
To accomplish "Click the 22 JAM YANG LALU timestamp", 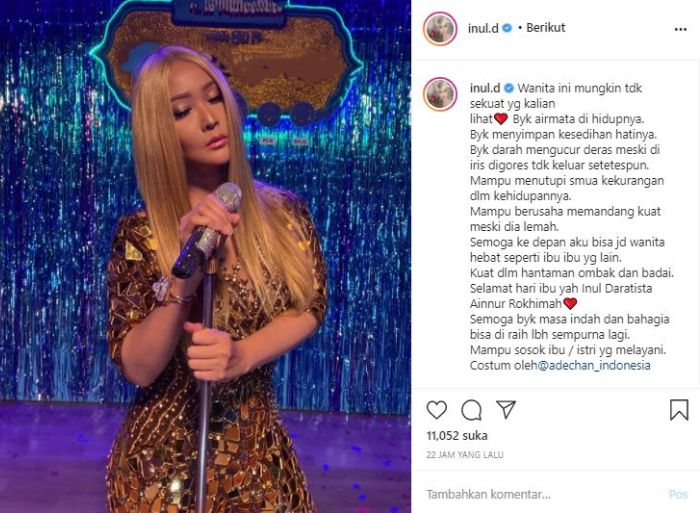I will [465, 455].
